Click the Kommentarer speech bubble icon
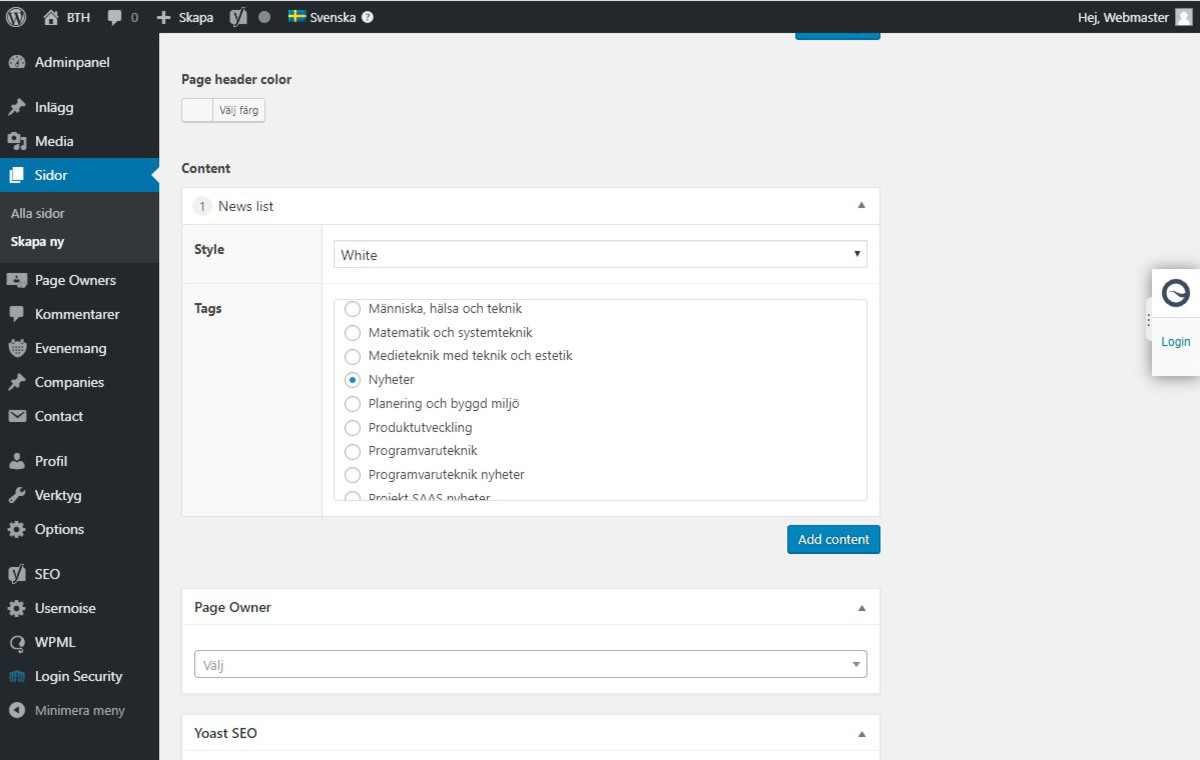Viewport: 1200px width, 760px height. tap(17, 314)
